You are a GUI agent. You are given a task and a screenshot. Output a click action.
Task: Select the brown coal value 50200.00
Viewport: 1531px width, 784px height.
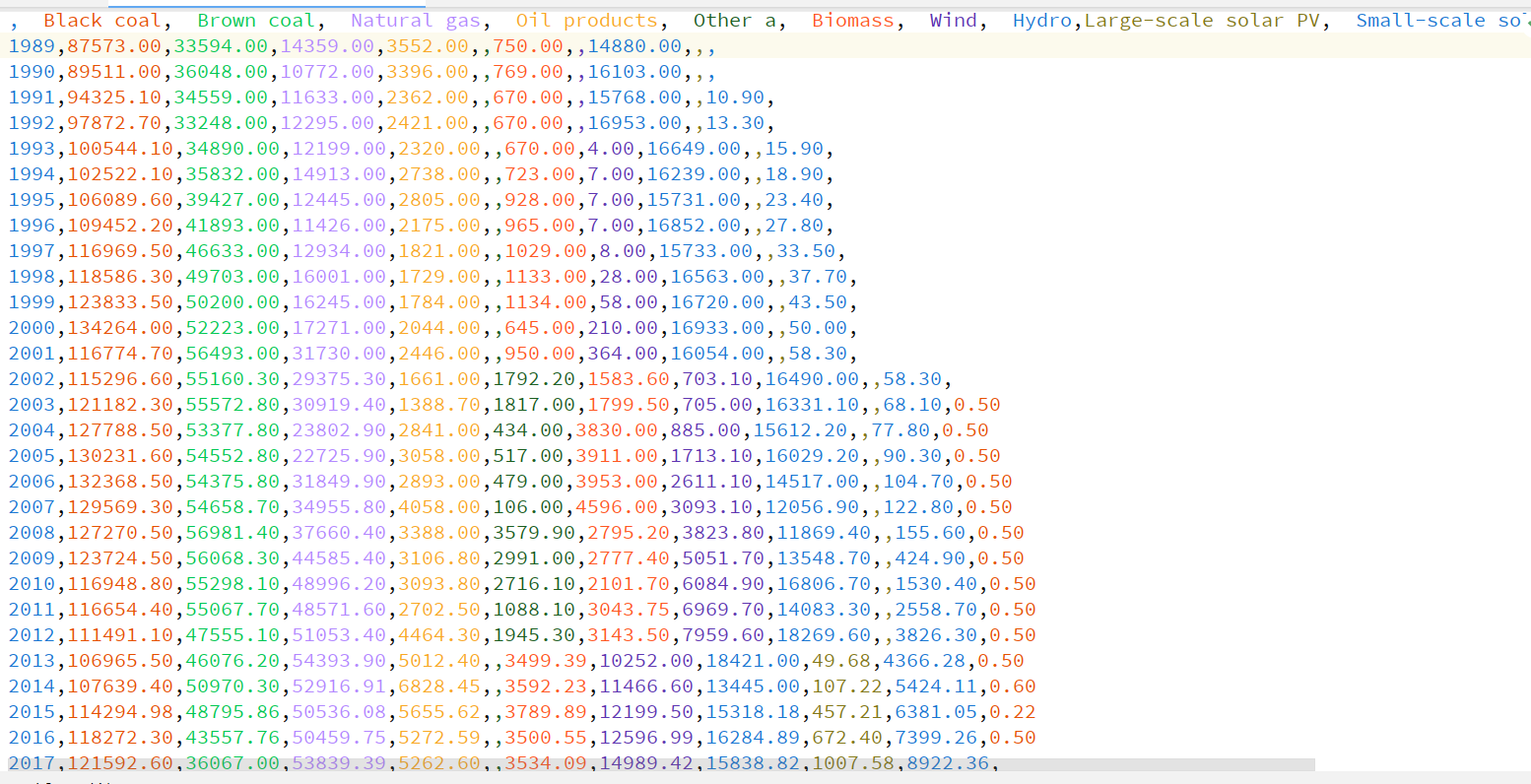coord(233,302)
